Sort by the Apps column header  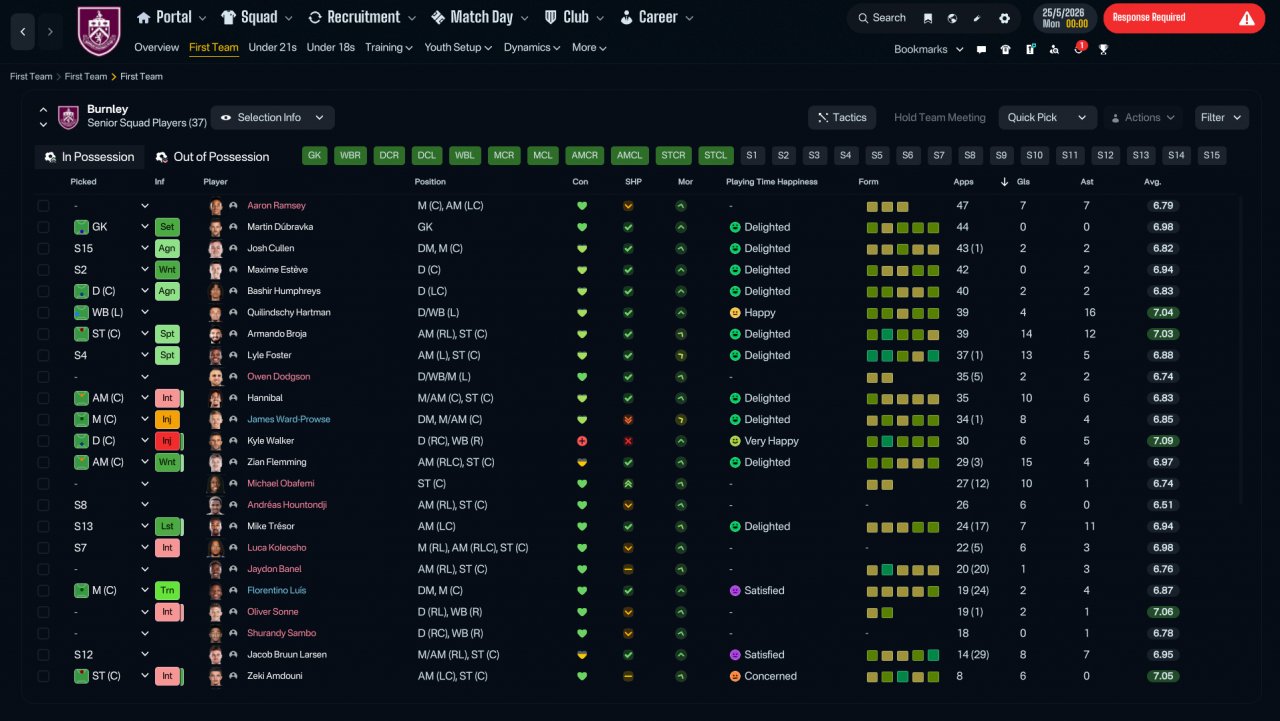[x=963, y=182]
